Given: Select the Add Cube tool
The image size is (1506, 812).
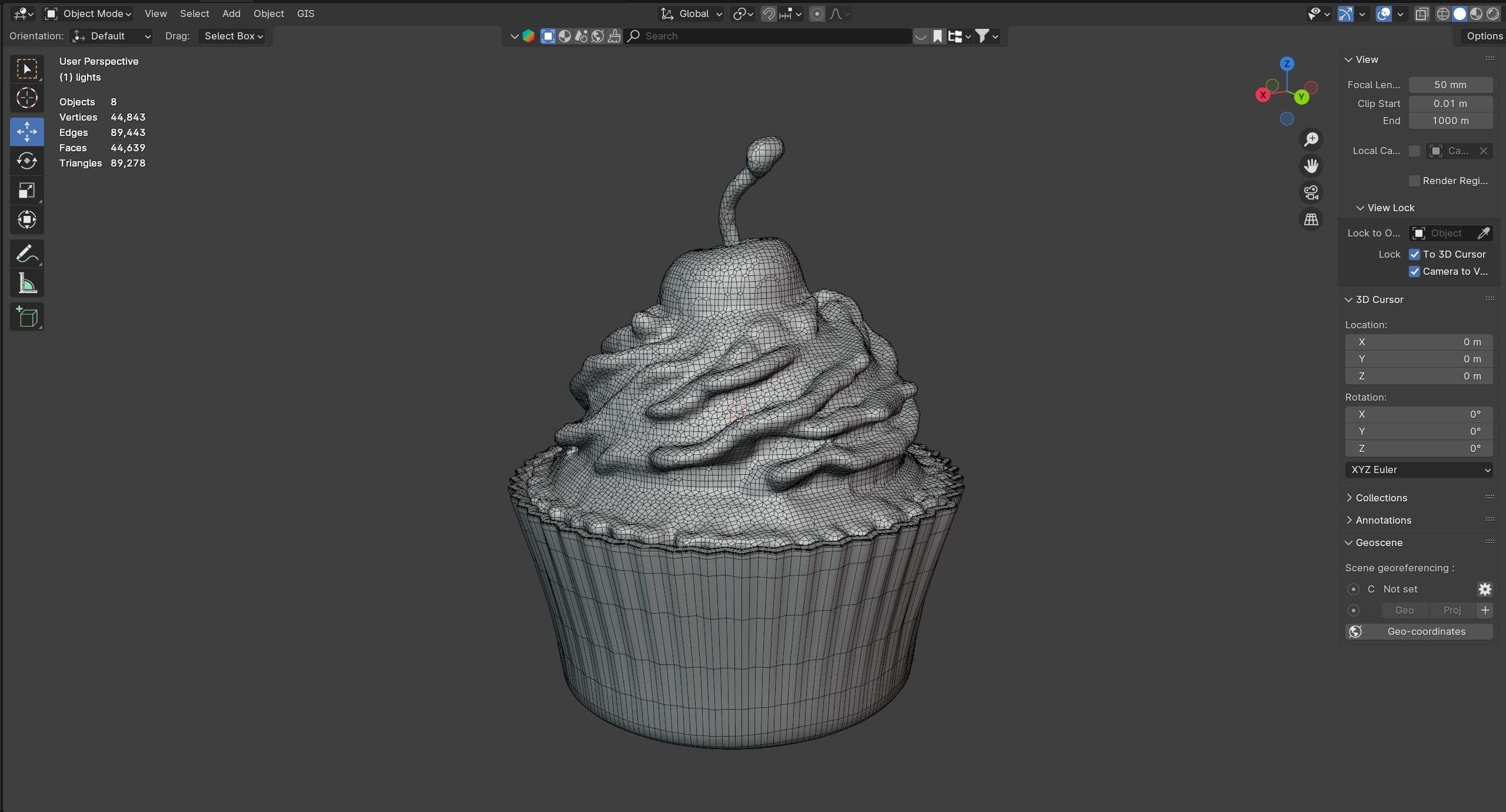Looking at the screenshot, I should (26, 317).
